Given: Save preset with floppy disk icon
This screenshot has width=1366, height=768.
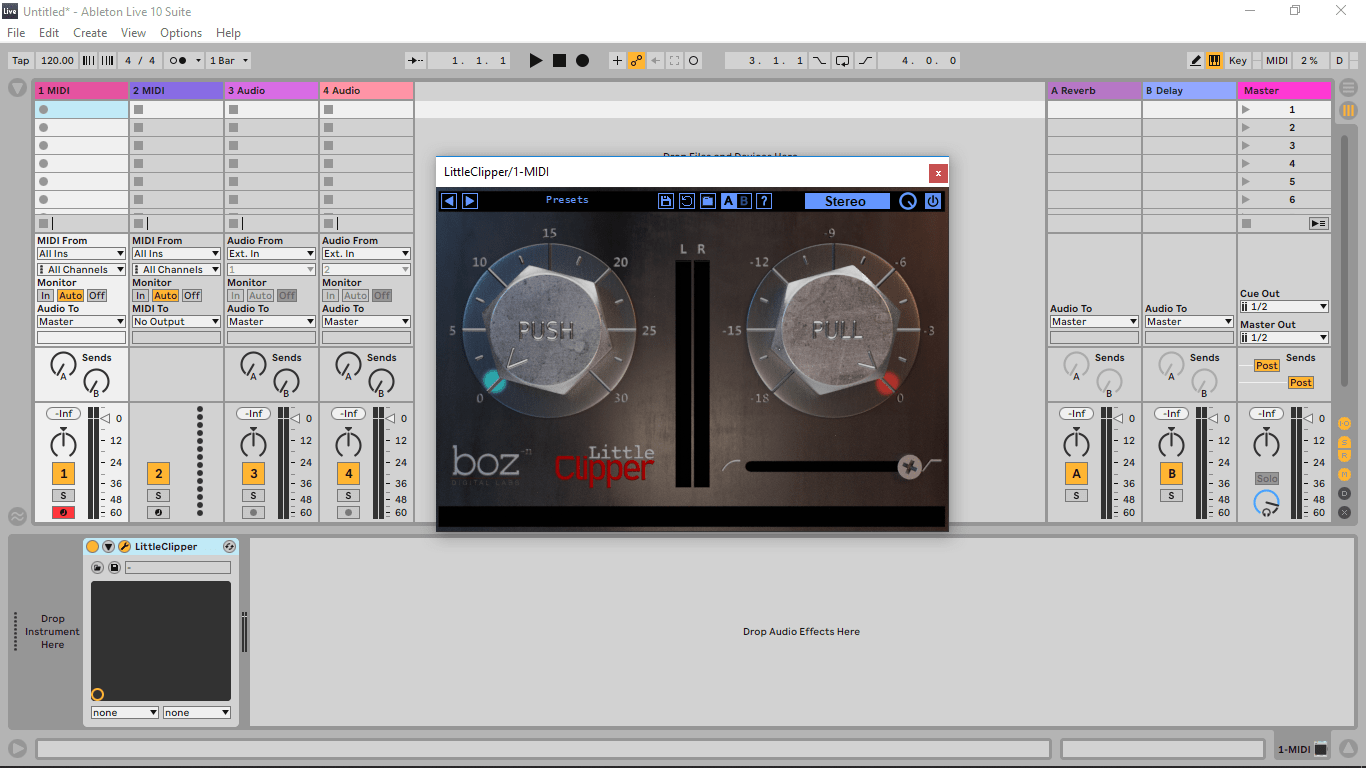Looking at the screenshot, I should click(x=666, y=201).
